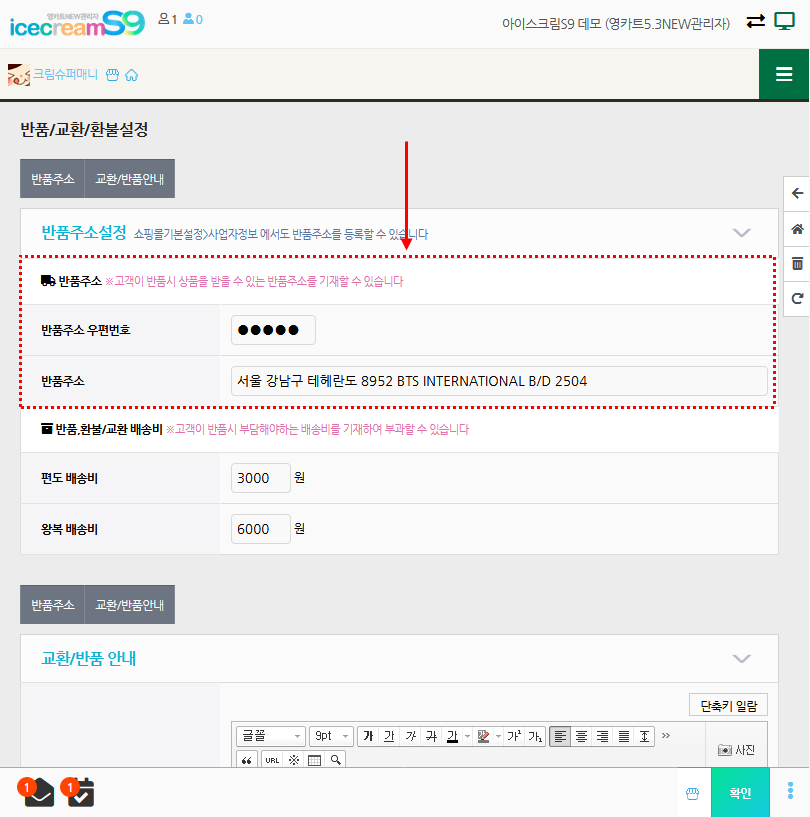Click the desktop monitor icon in header
The width and height of the screenshot is (810, 817).
785,21
